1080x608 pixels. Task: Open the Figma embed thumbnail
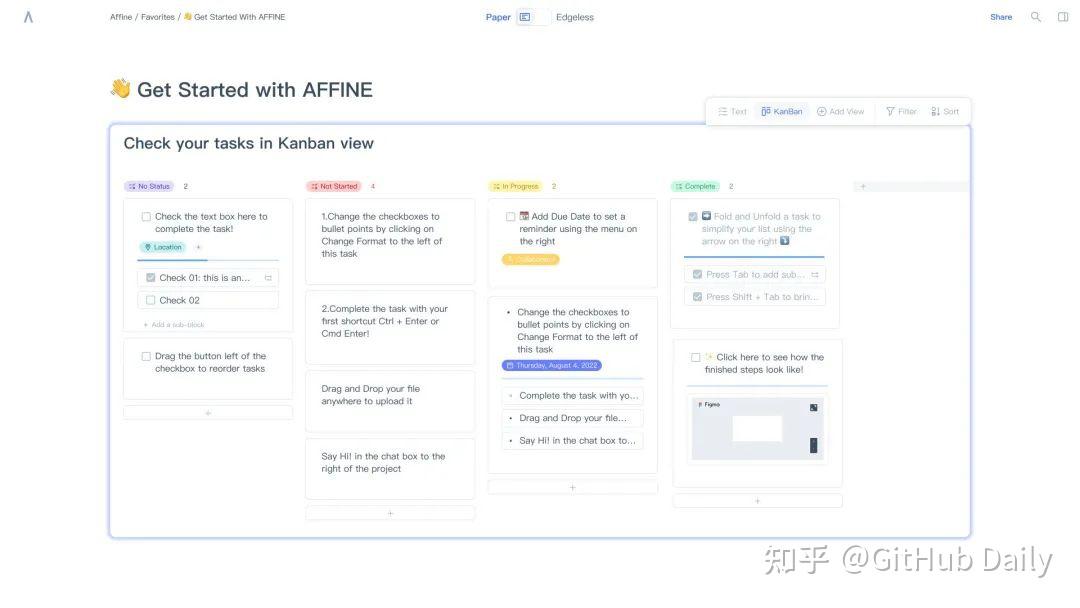click(758, 428)
